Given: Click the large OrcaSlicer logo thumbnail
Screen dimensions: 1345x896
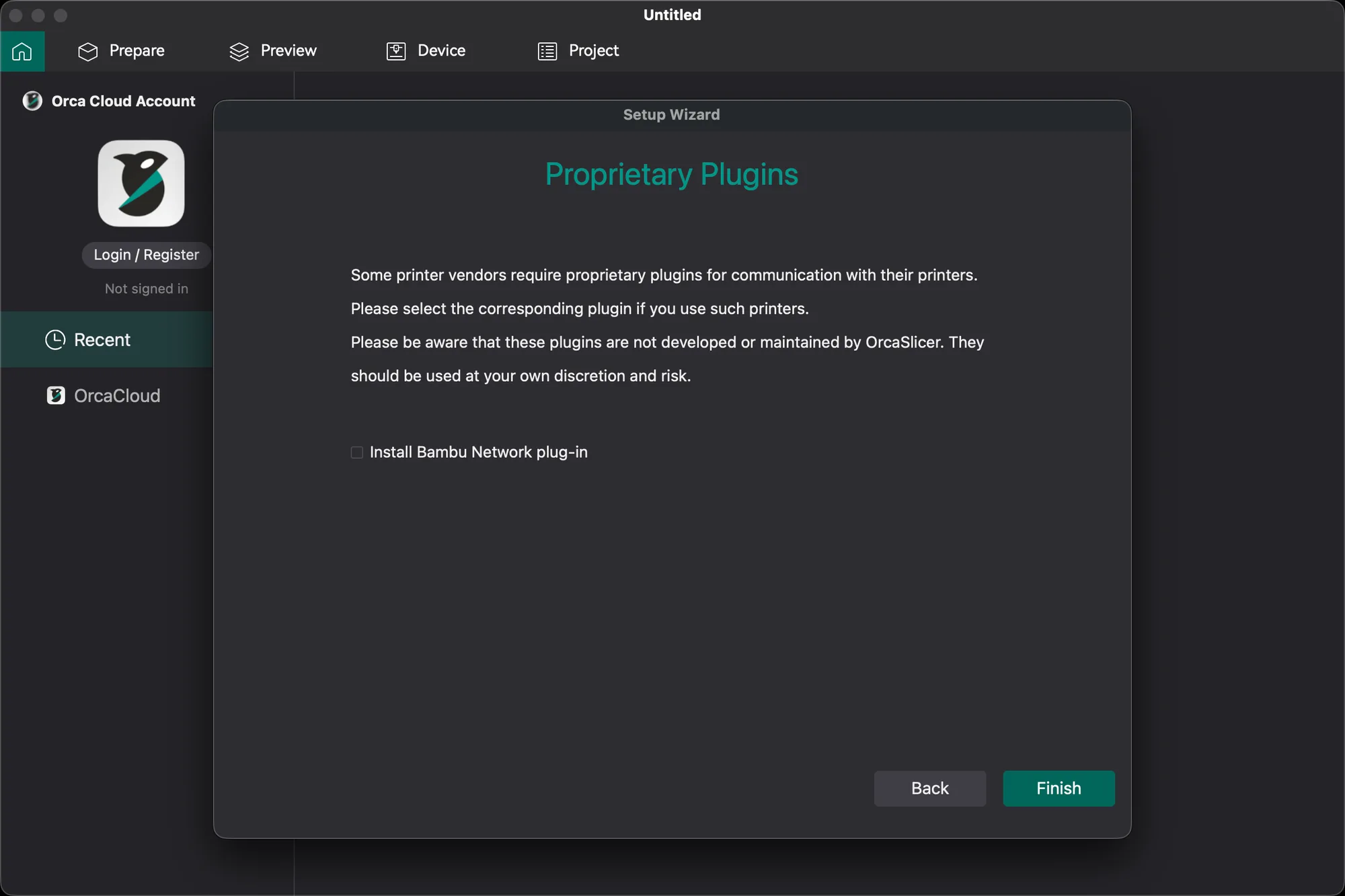Looking at the screenshot, I should click(141, 184).
